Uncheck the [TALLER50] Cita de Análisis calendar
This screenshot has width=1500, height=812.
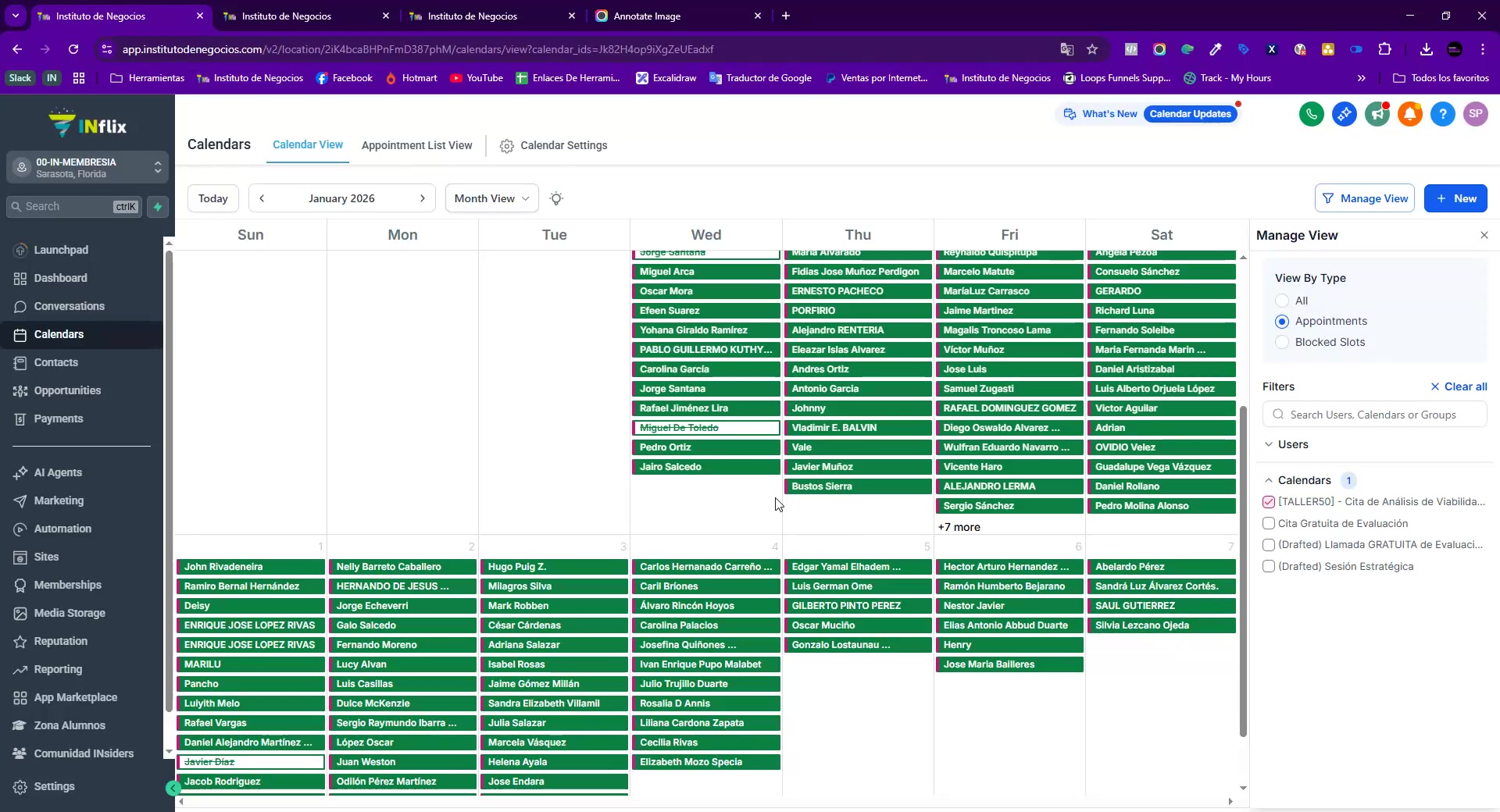pyautogui.click(x=1269, y=502)
